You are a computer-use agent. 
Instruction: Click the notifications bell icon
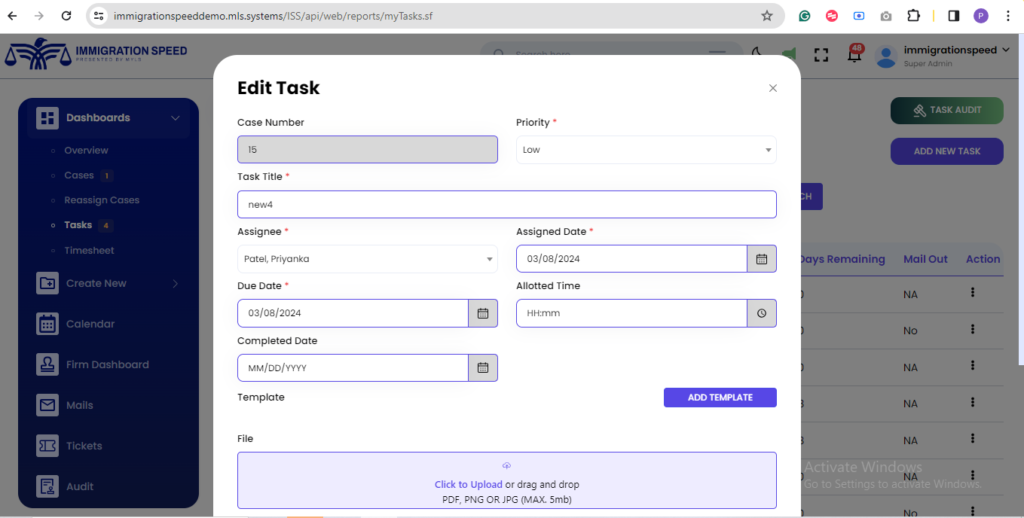(854, 56)
